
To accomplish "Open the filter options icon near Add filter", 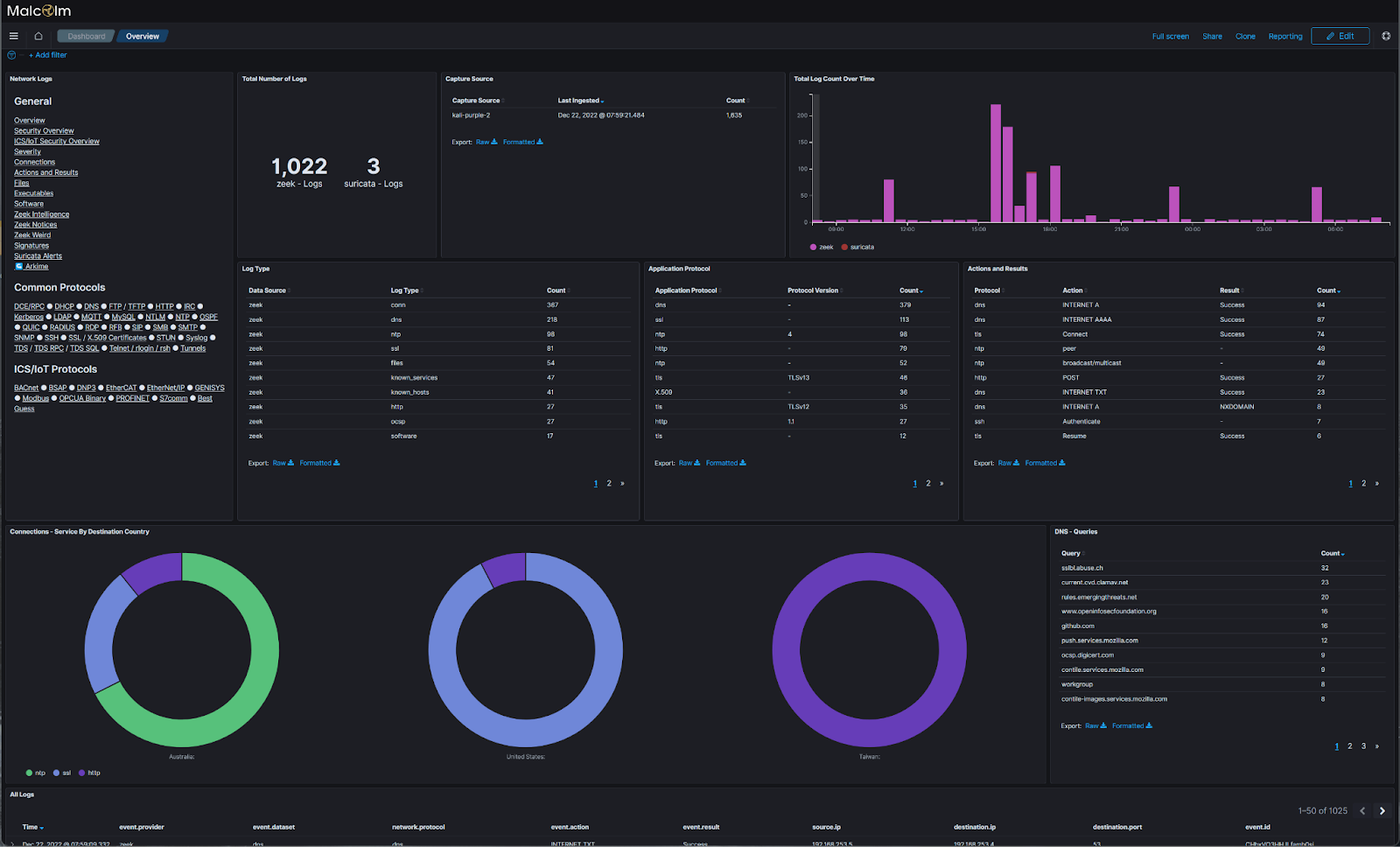I will coord(10,54).
